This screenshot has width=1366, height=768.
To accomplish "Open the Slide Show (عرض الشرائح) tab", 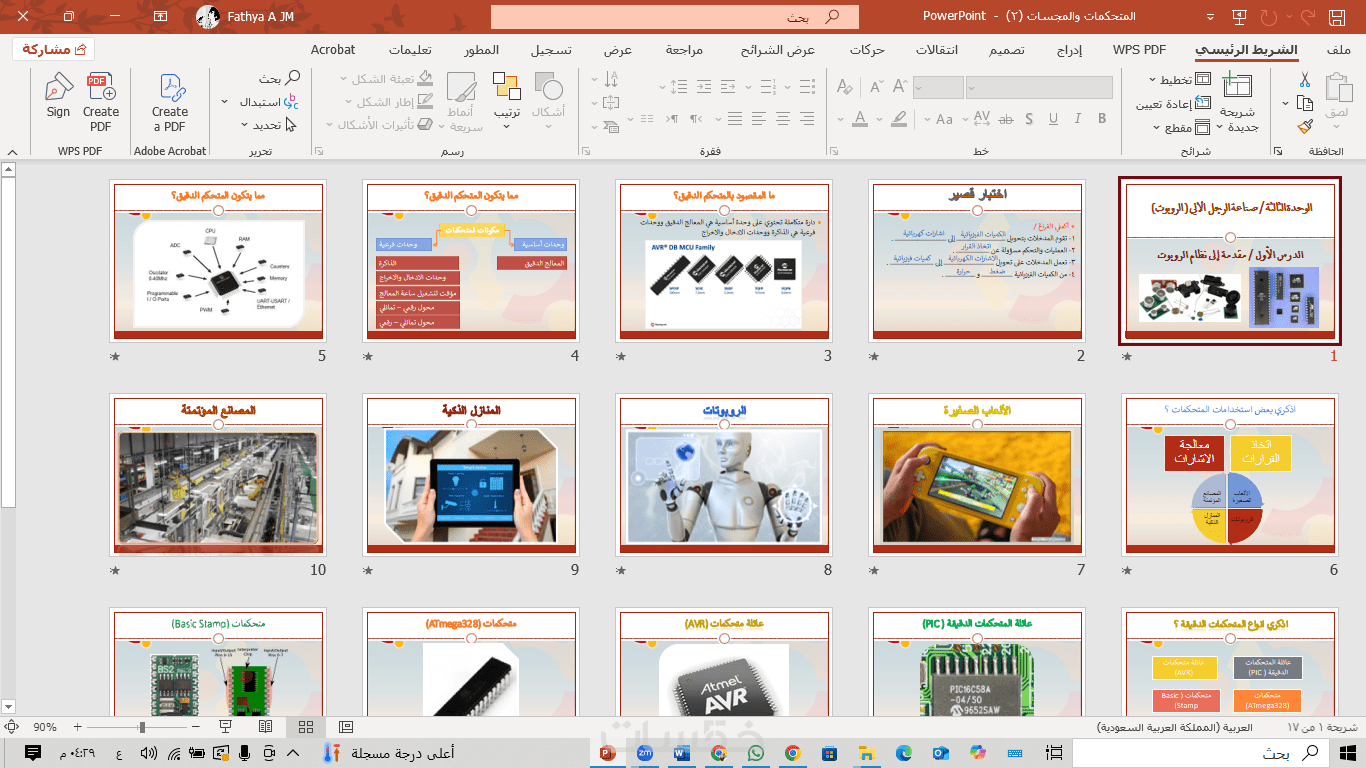I will (x=778, y=50).
